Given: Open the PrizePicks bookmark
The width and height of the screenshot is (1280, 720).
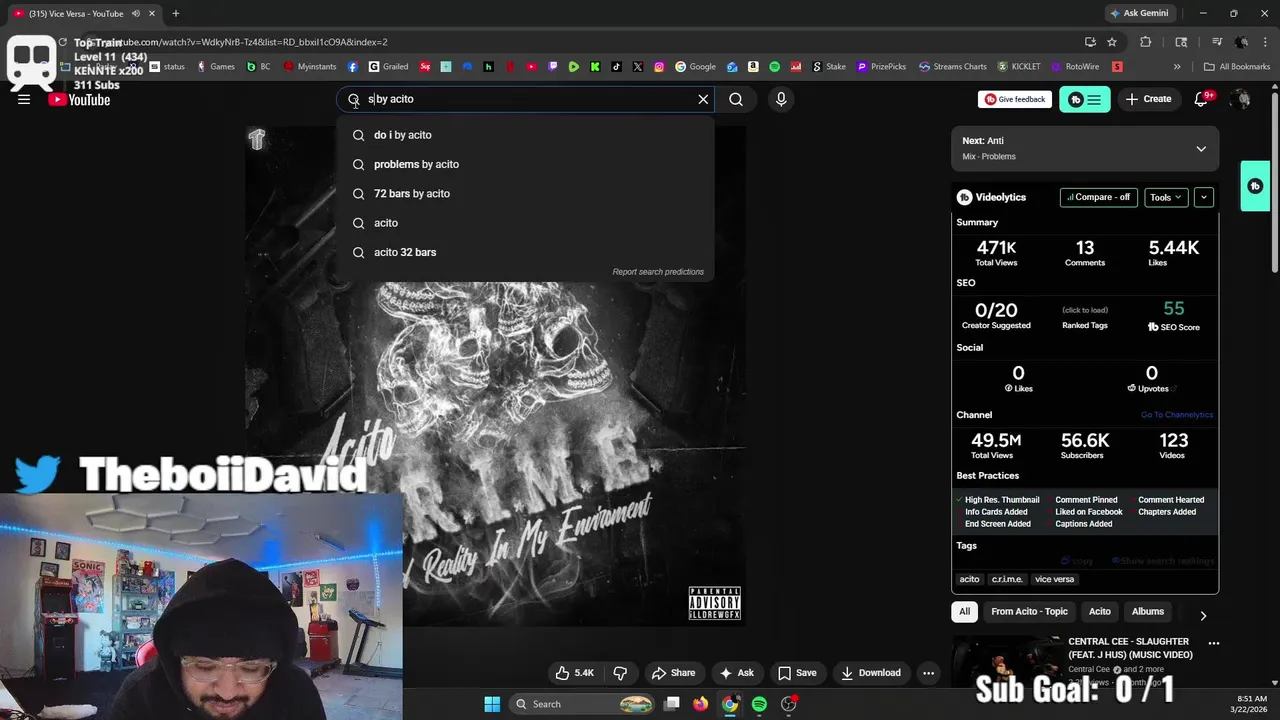Looking at the screenshot, I should [x=881, y=67].
